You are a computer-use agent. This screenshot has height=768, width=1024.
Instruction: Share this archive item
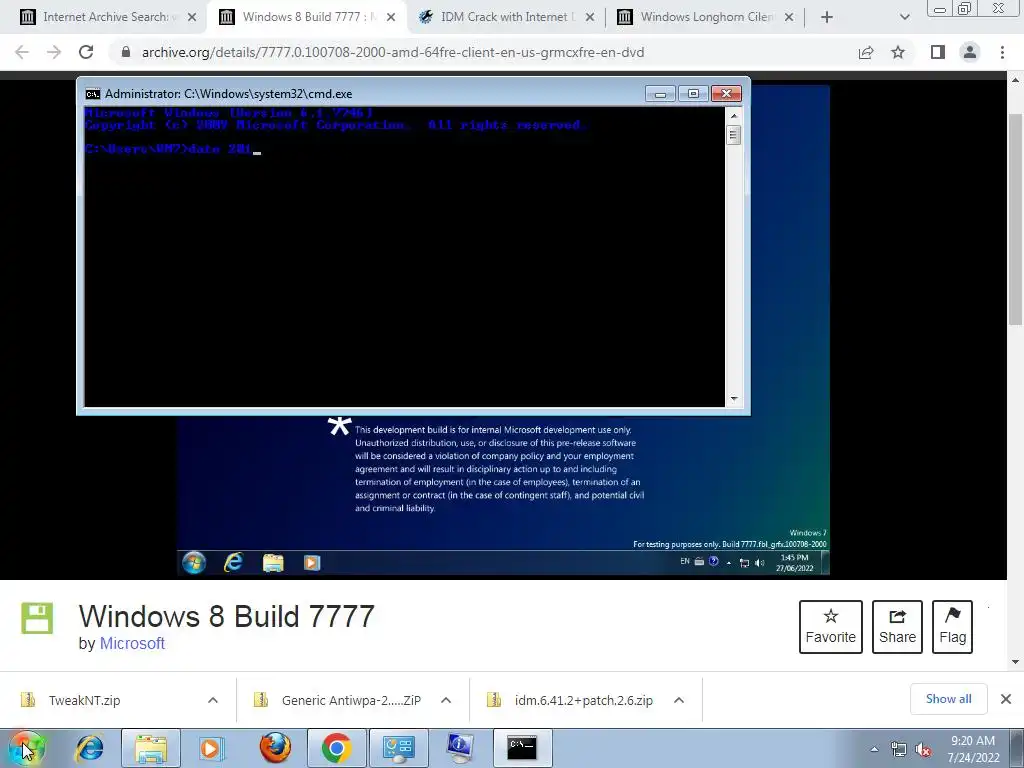pos(897,627)
